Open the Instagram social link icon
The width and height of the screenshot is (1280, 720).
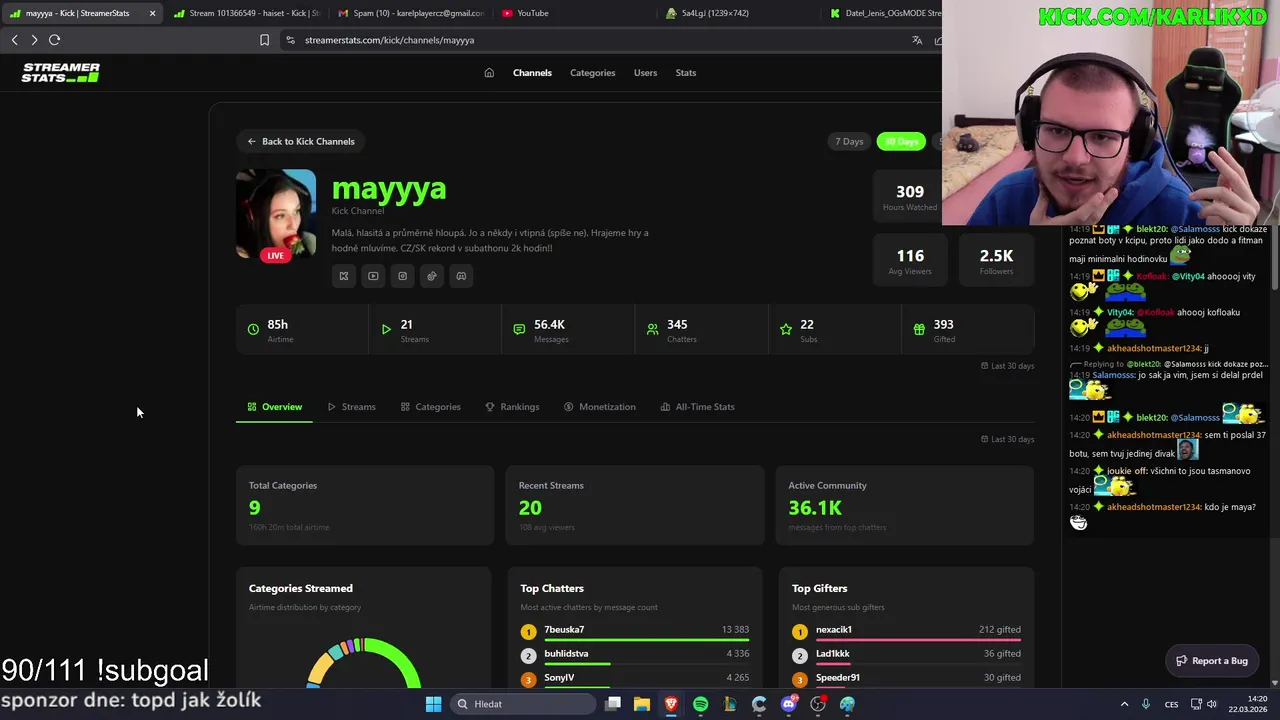(402, 276)
